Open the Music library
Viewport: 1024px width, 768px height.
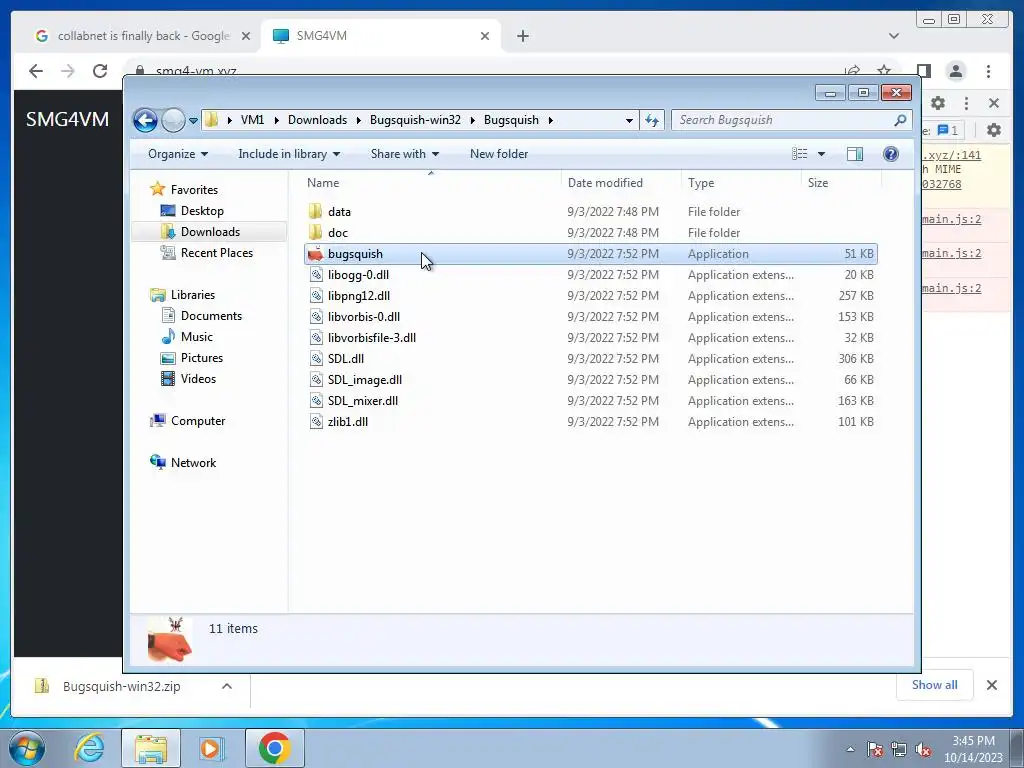(197, 336)
